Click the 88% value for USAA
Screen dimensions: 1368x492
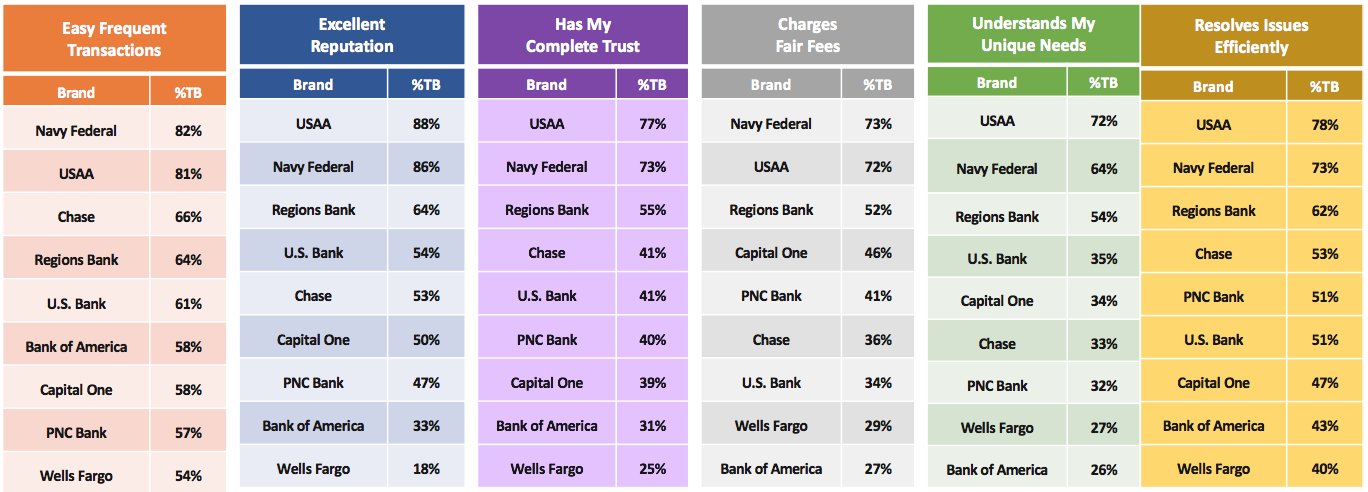[426, 124]
